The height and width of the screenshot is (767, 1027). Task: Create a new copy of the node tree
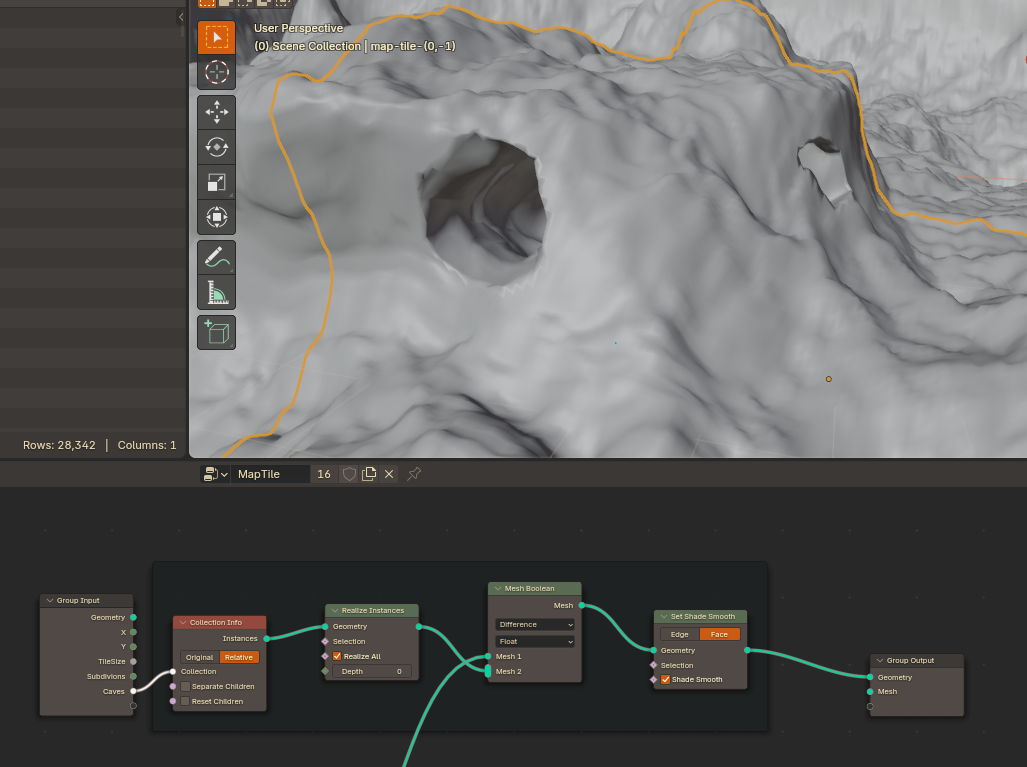(368, 473)
